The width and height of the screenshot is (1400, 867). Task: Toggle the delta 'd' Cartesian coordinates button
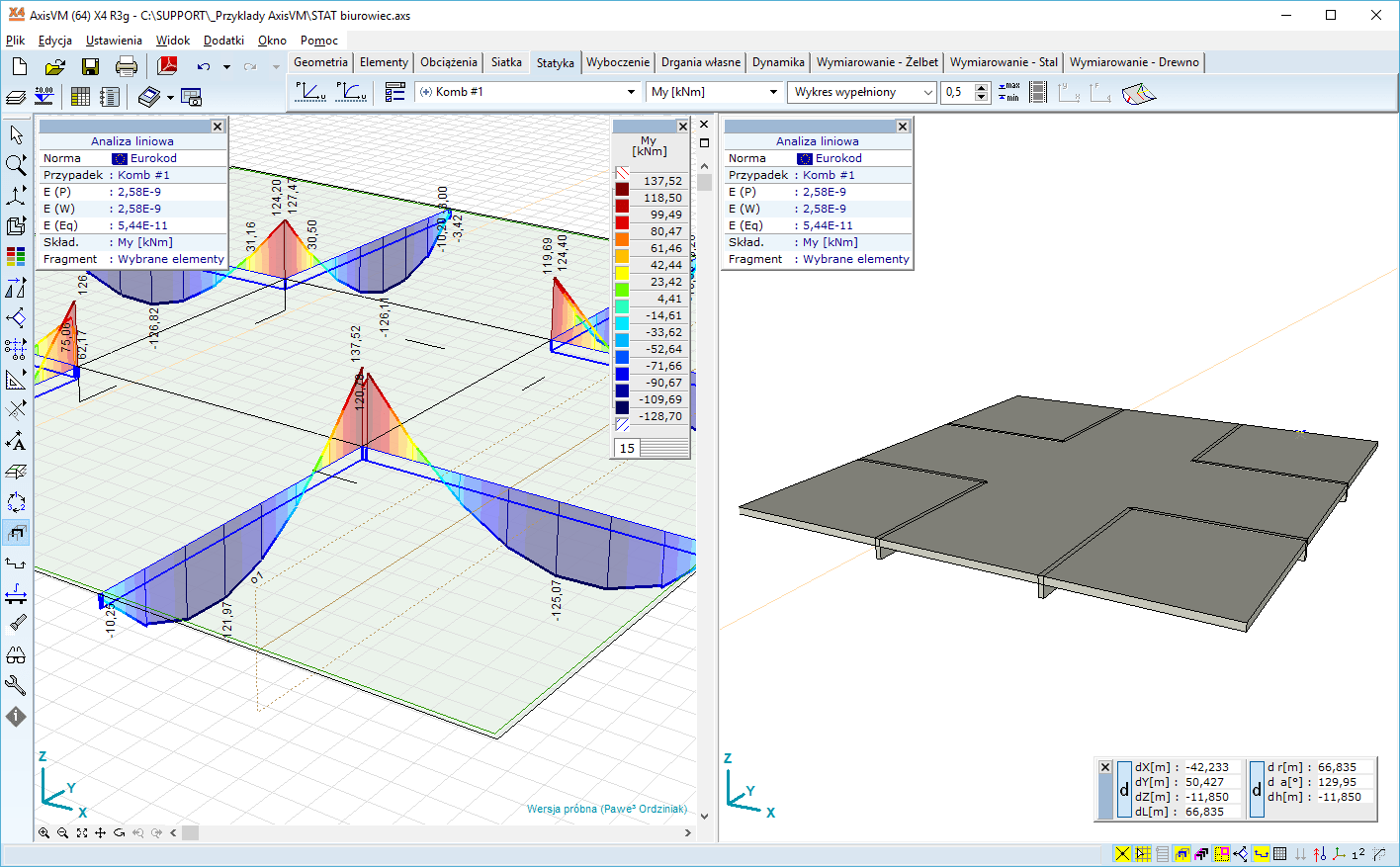point(1124,790)
